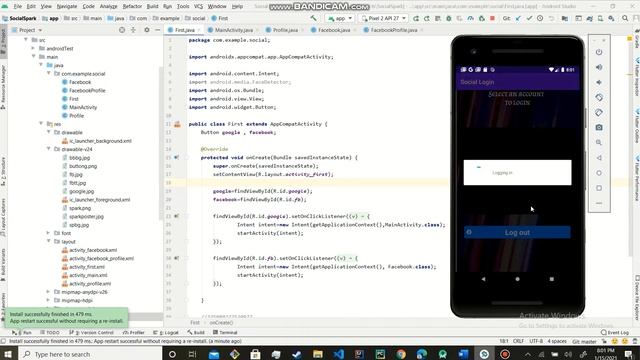Open FacebookProfile class in project tree

coord(87,90)
